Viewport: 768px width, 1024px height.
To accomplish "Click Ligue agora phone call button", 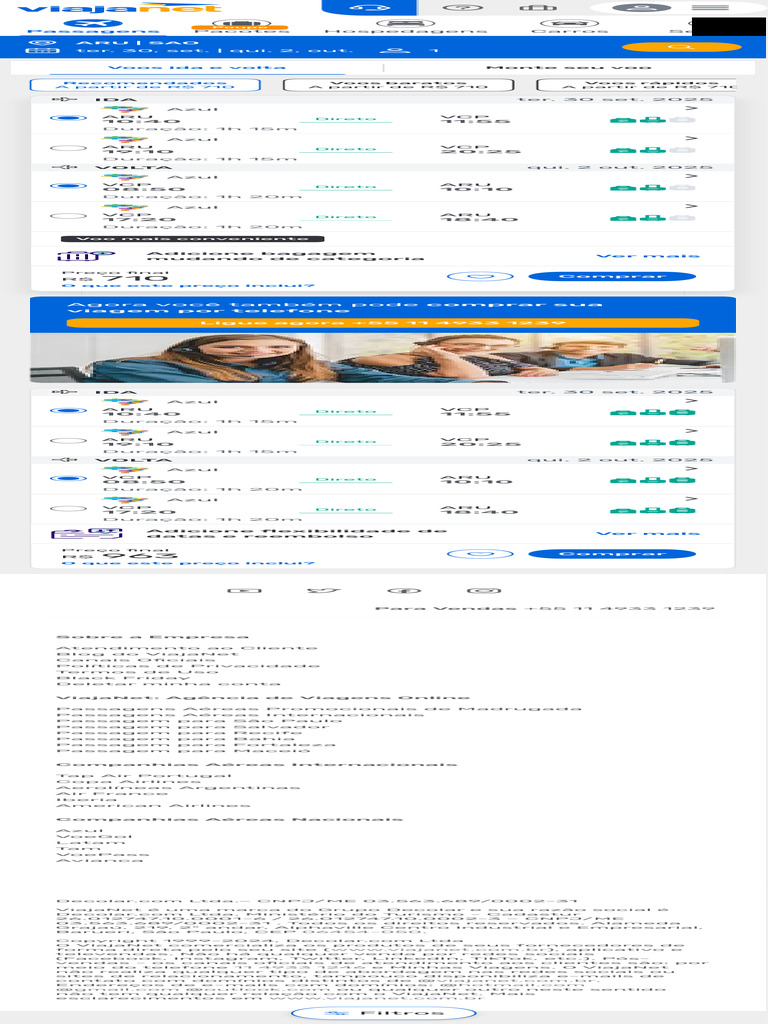I will coord(383,323).
